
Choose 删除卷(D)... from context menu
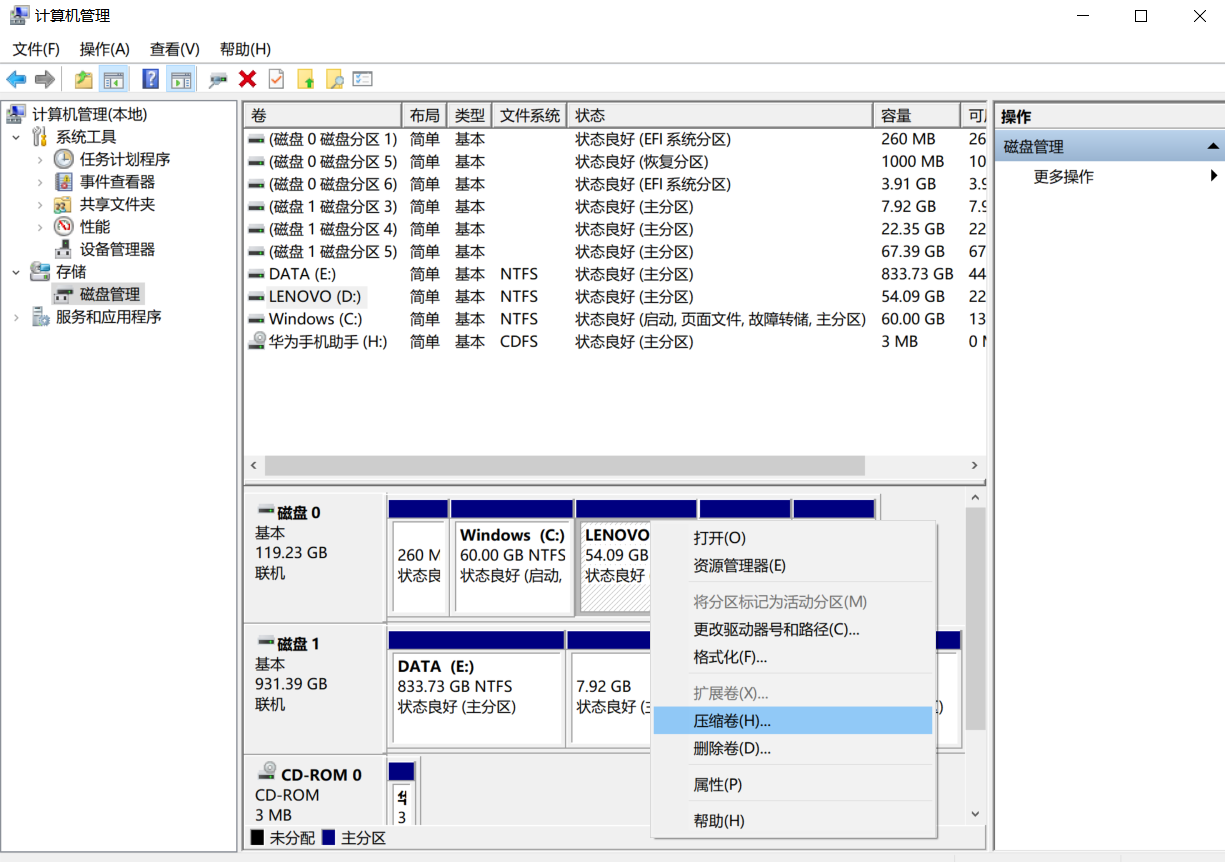[792, 748]
